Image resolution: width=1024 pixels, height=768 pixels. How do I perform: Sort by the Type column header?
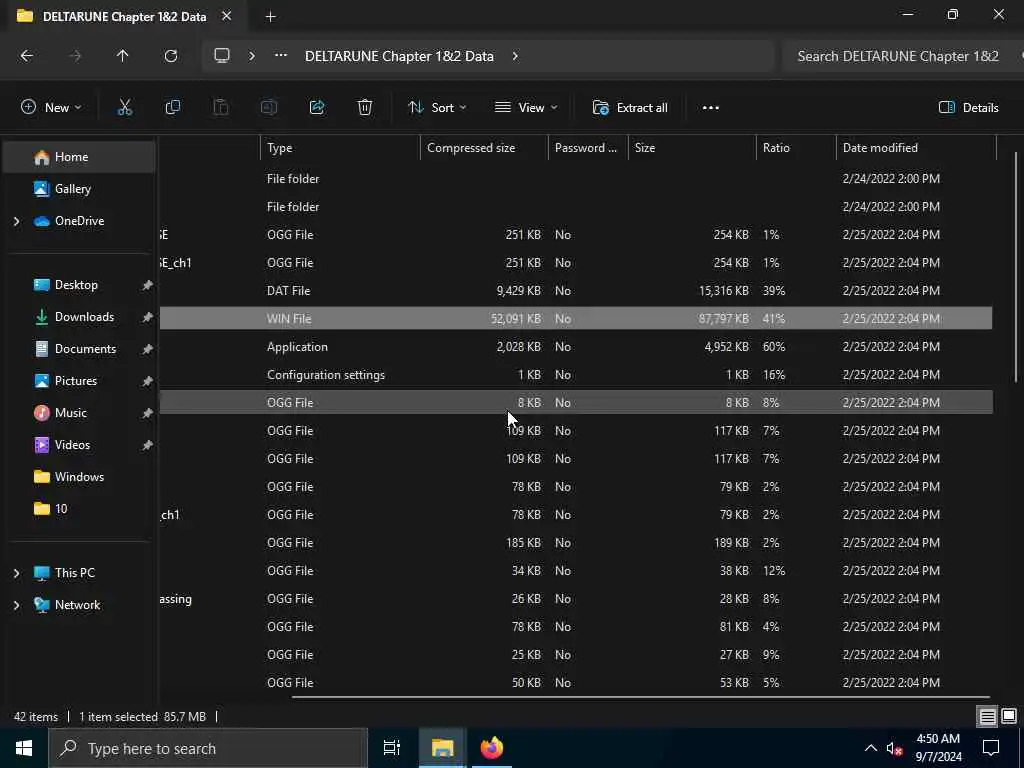[x=340, y=148]
